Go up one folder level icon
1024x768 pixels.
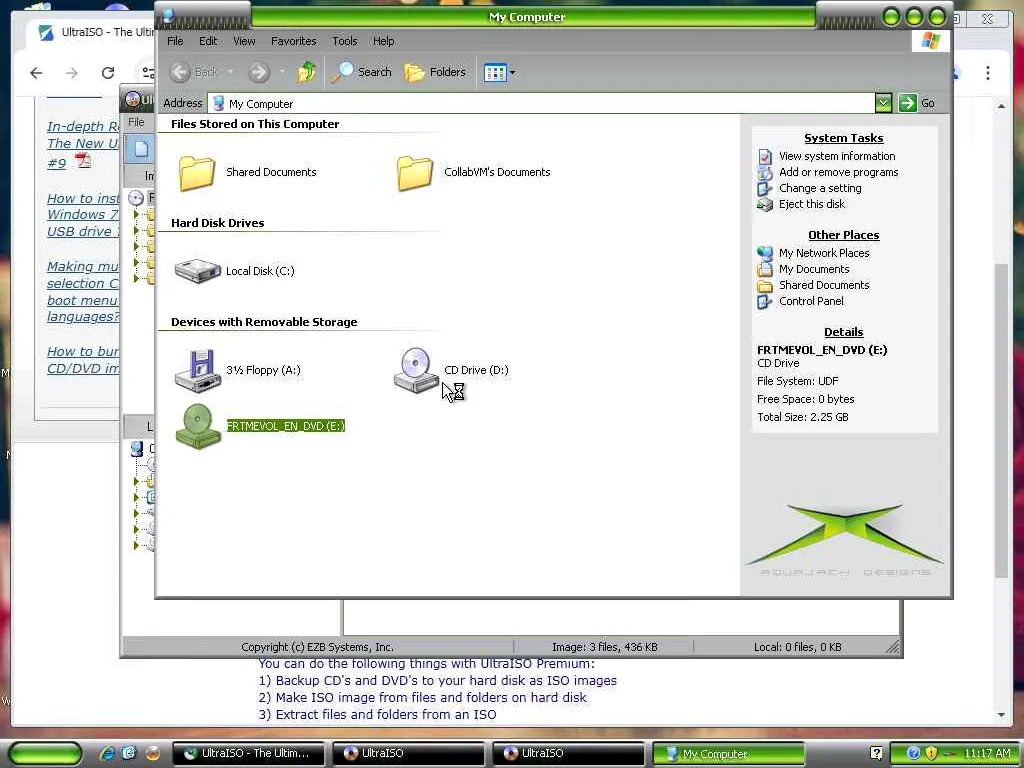306,72
